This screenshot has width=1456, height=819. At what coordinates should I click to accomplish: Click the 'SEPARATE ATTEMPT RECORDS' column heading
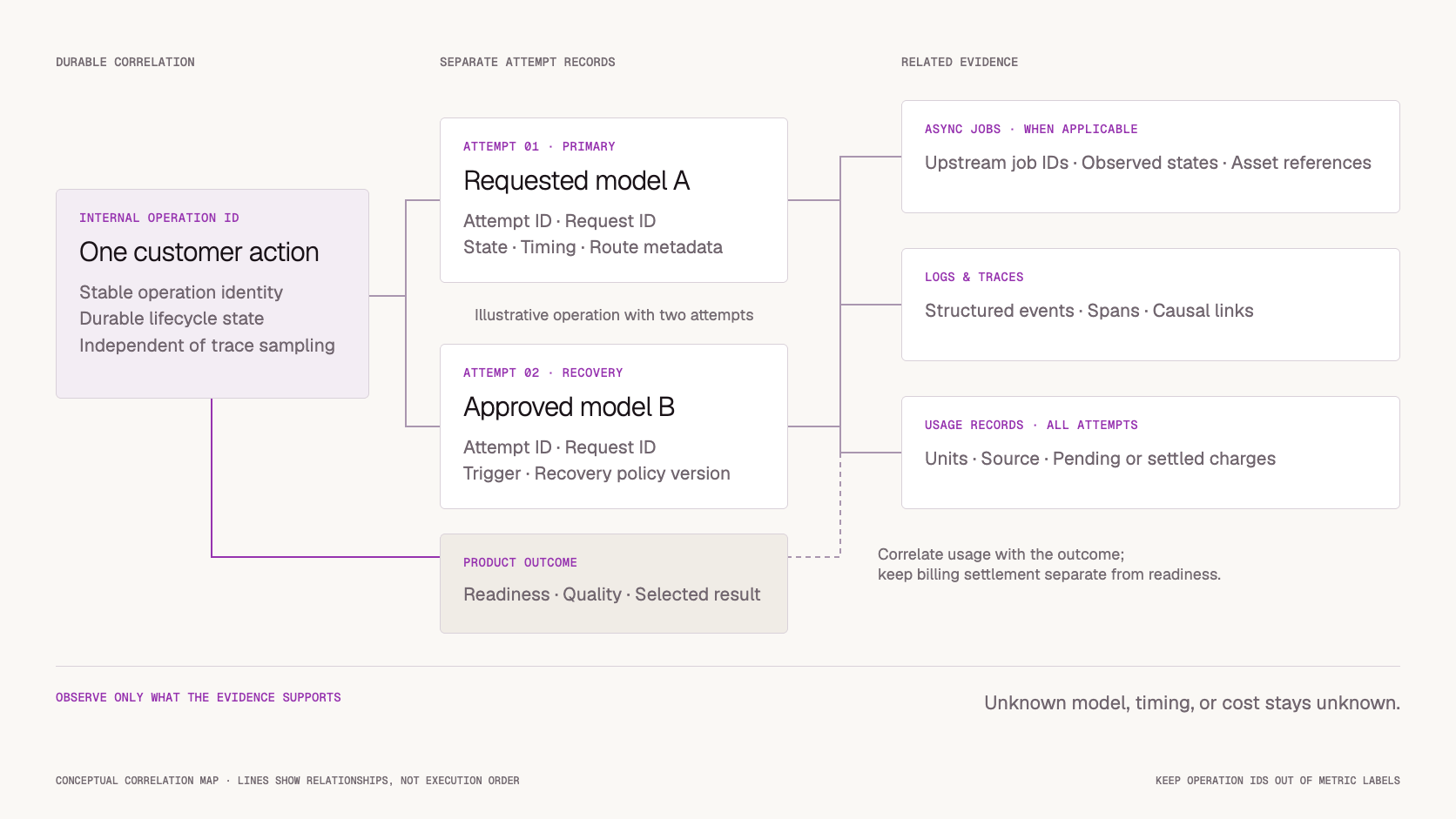tap(527, 62)
